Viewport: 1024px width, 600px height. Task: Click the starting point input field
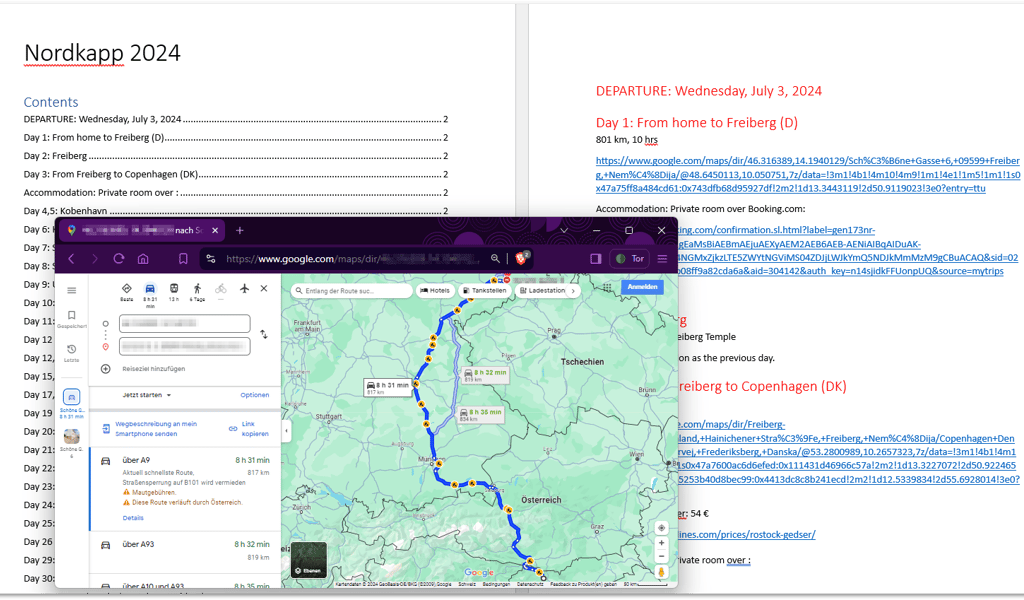[x=185, y=323]
